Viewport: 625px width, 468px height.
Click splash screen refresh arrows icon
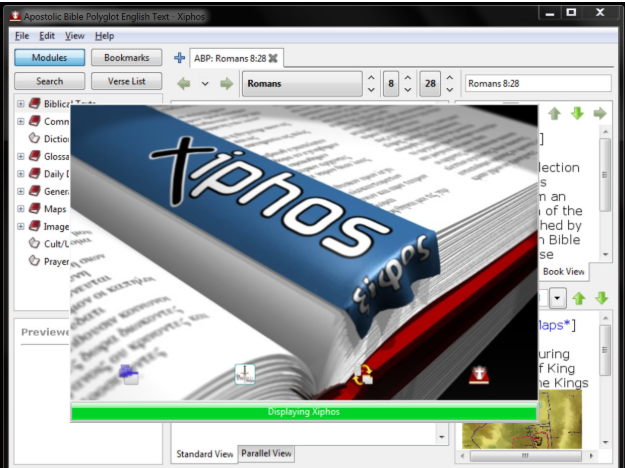(363, 375)
